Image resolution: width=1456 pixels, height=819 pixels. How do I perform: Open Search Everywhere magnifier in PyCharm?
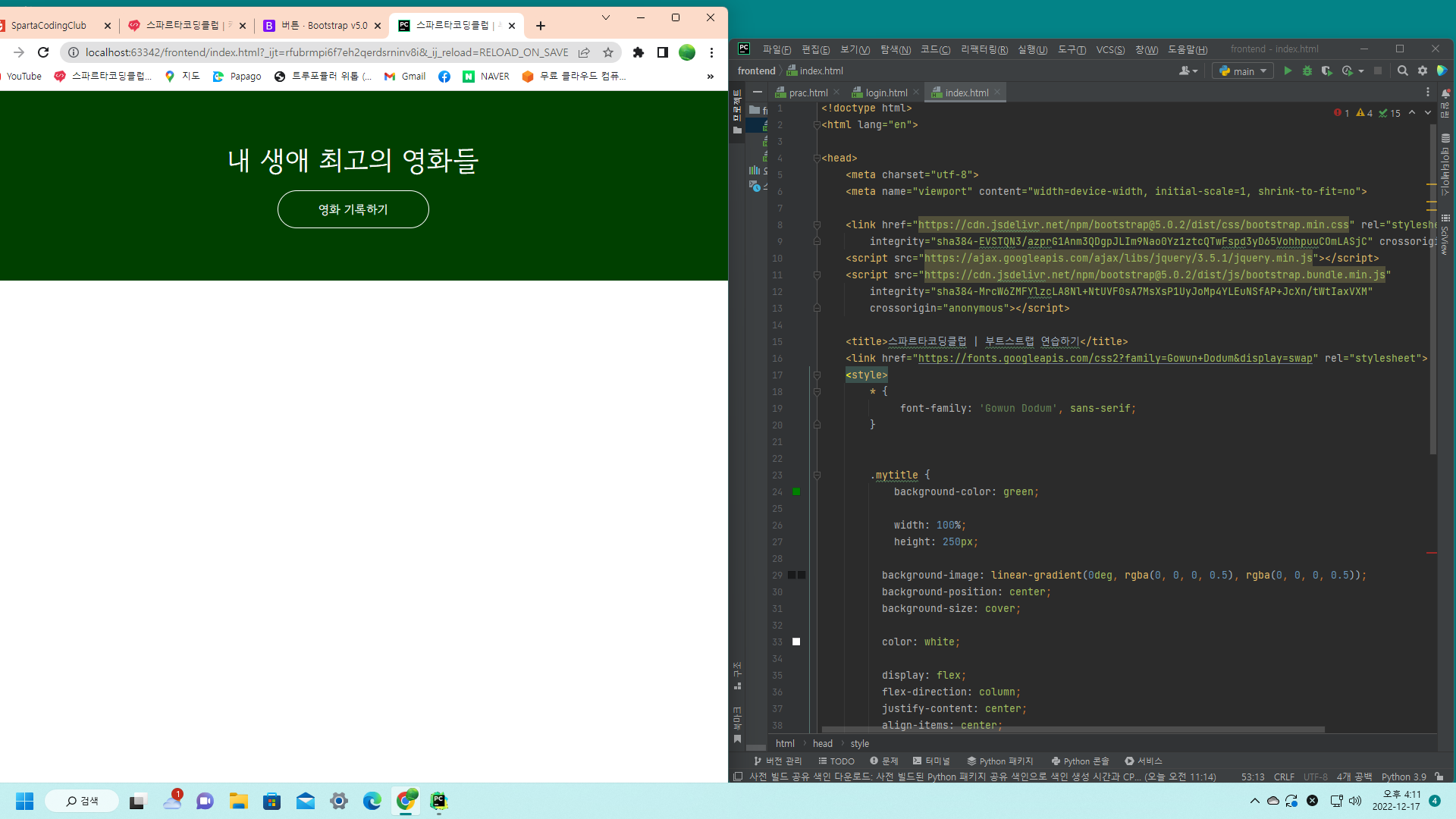pos(1403,71)
